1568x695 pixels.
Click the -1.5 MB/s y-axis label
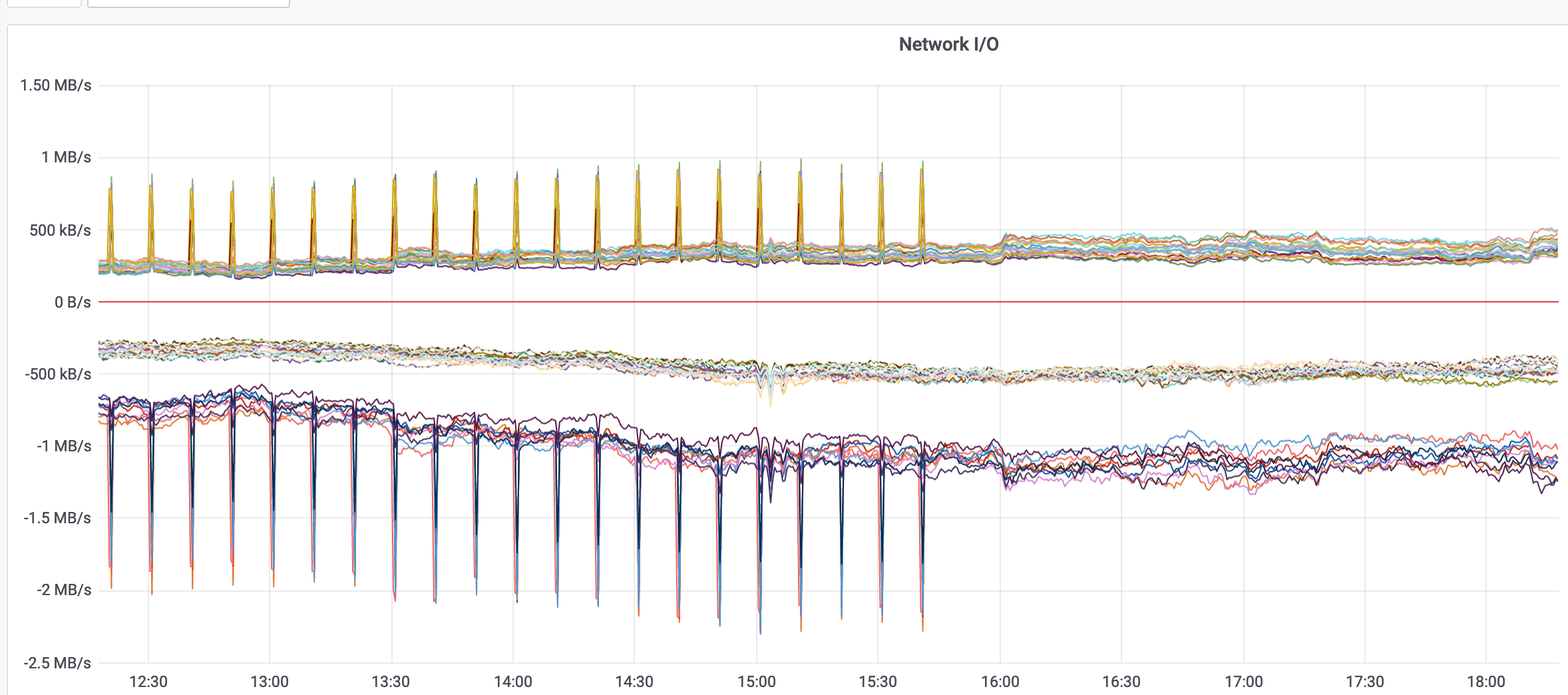point(57,518)
